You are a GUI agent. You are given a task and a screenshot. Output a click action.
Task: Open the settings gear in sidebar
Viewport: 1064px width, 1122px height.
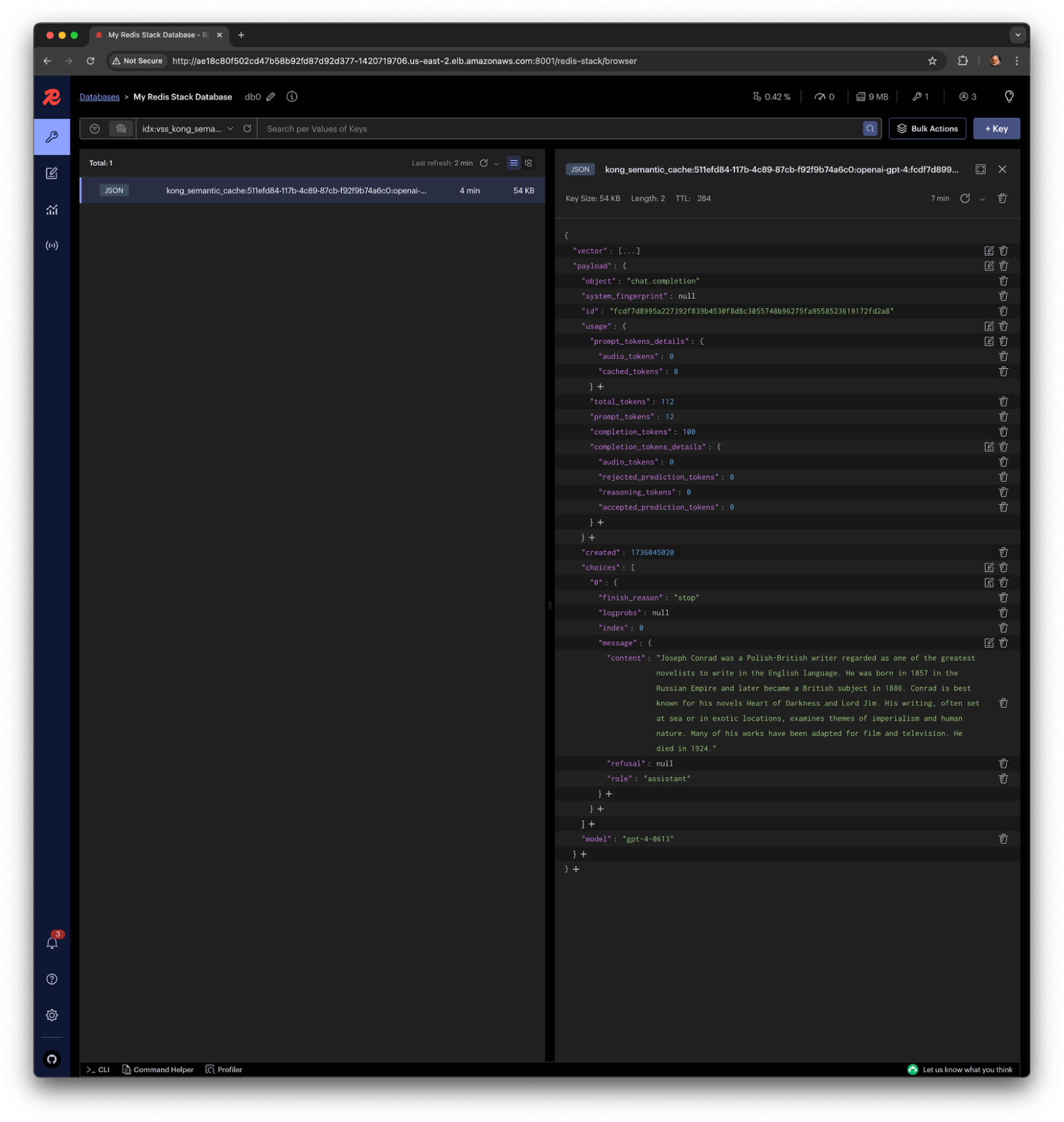(x=52, y=1015)
